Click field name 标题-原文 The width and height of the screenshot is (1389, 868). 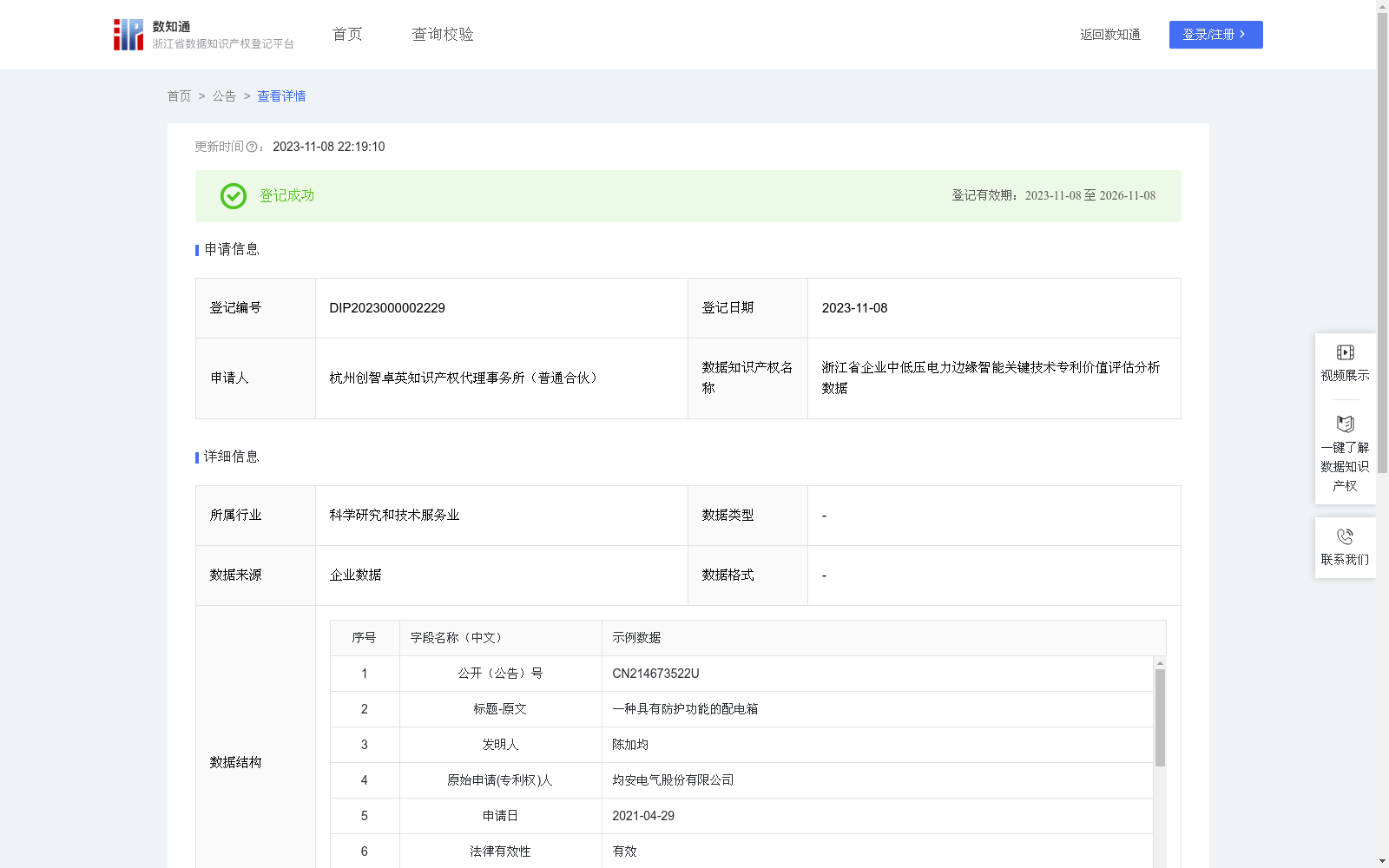pos(500,709)
